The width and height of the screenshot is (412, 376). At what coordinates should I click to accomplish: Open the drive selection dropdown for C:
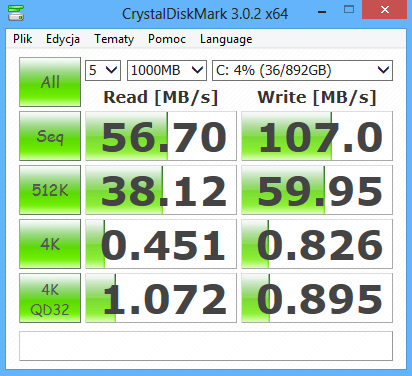(x=302, y=70)
